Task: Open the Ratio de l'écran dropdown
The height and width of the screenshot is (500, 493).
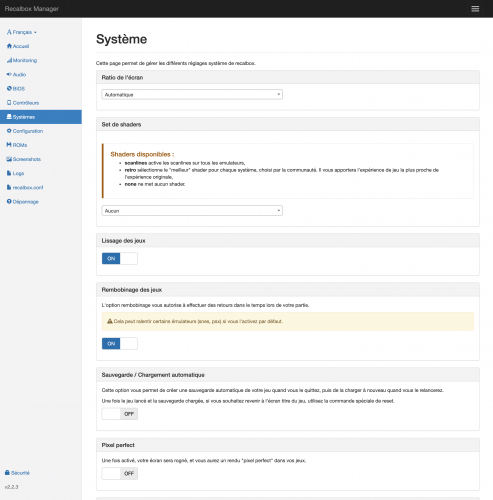Action: [x=192, y=95]
